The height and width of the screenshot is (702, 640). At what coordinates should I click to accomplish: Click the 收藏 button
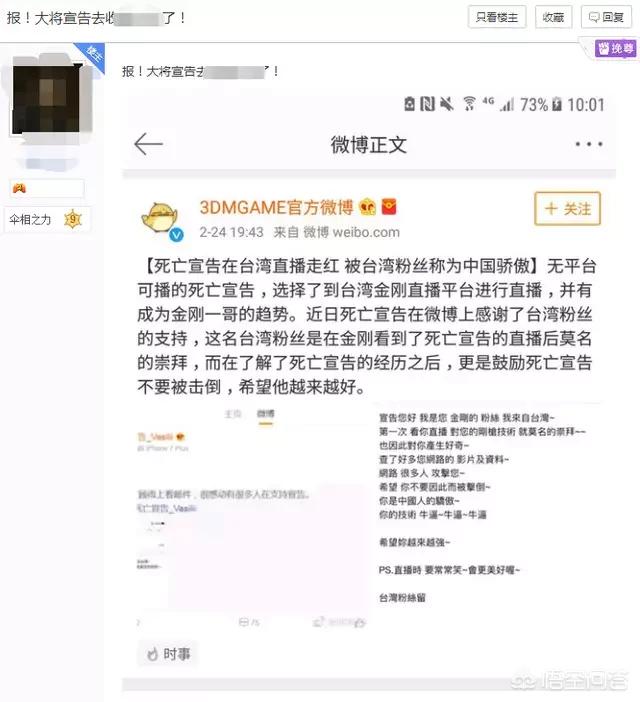click(x=553, y=17)
